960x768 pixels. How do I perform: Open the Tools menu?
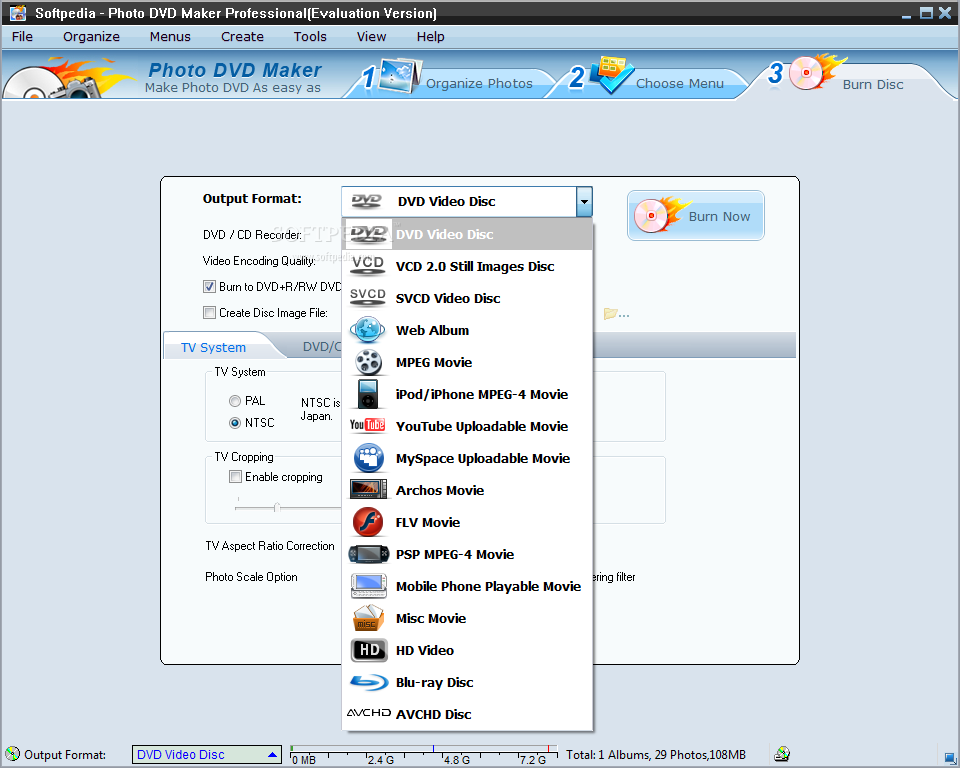click(310, 37)
